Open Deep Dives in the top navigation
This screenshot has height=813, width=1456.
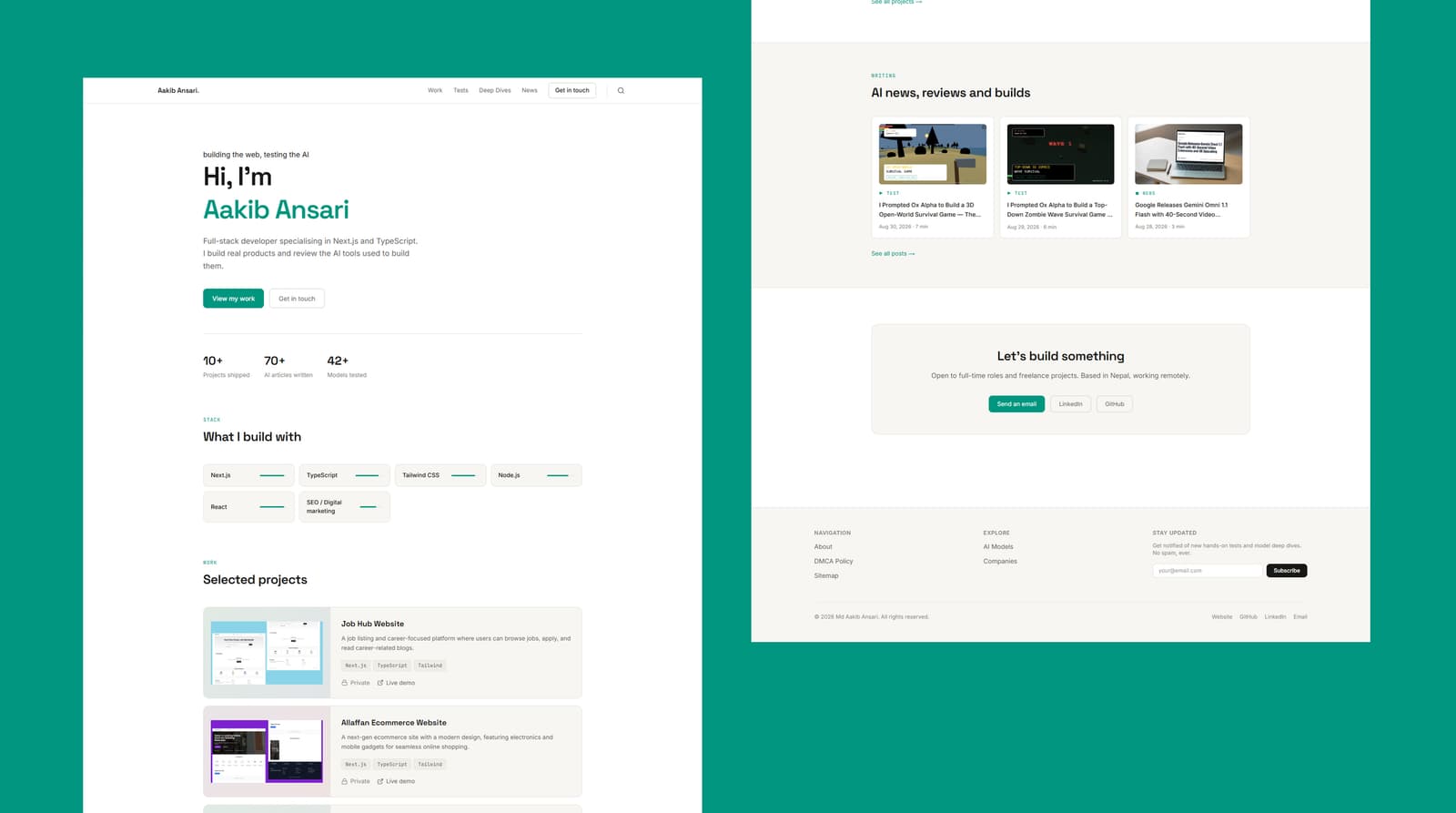pos(495,90)
